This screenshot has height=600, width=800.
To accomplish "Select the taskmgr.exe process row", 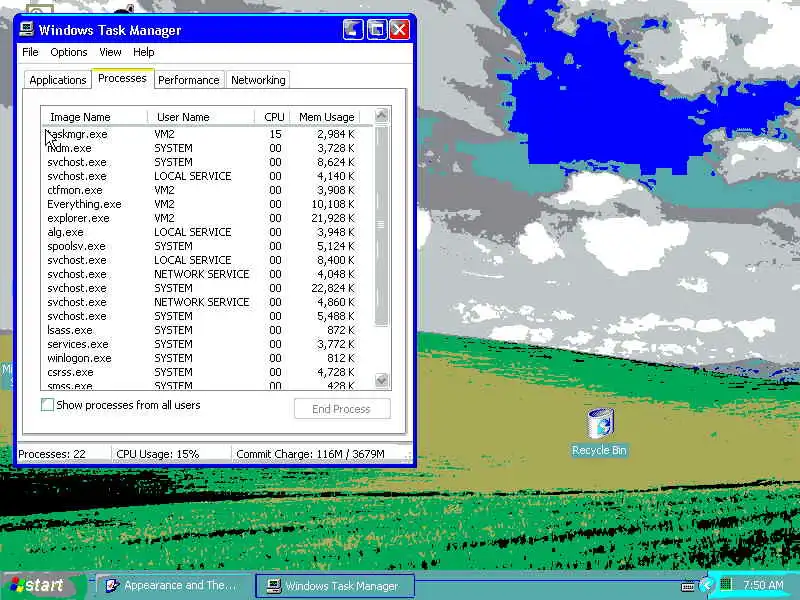I will coord(201,134).
